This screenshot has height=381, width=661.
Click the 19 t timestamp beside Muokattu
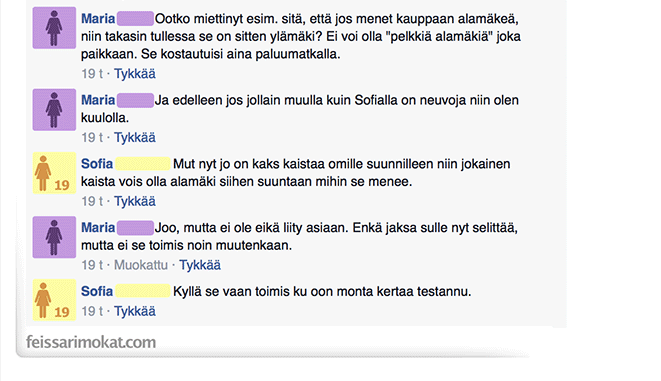[x=92, y=265]
